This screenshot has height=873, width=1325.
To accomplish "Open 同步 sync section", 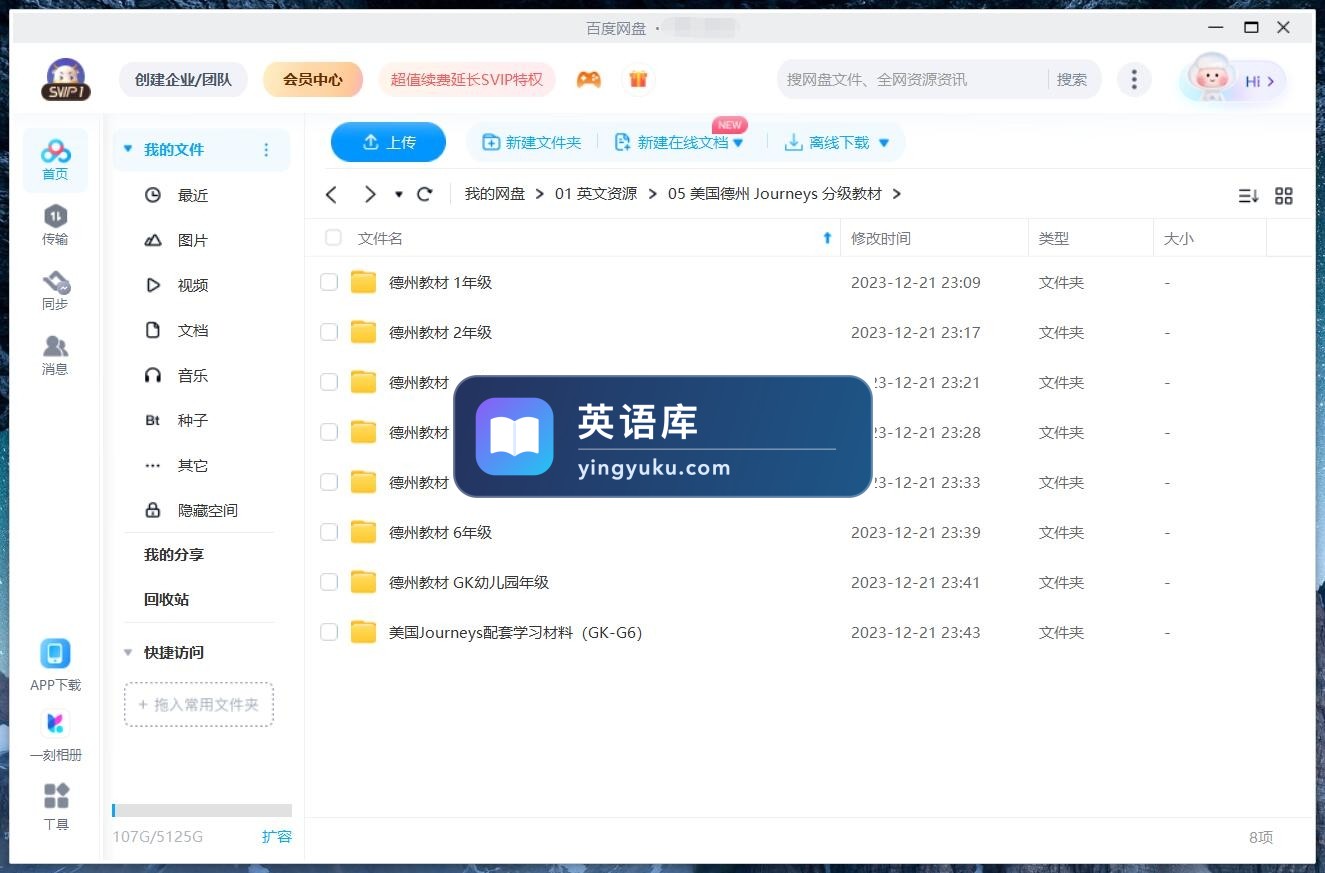I will 55,290.
